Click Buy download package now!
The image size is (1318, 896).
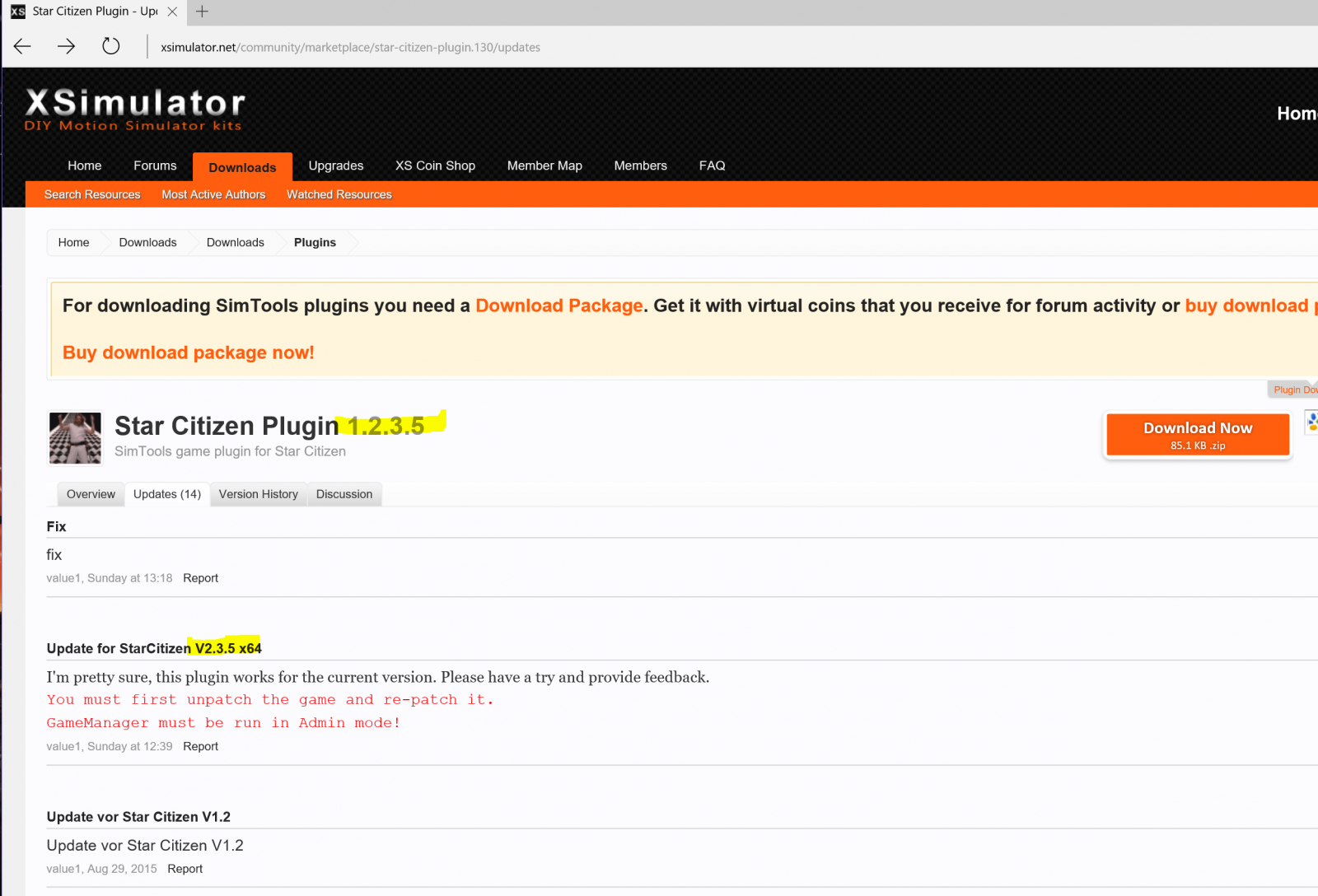[x=189, y=352]
